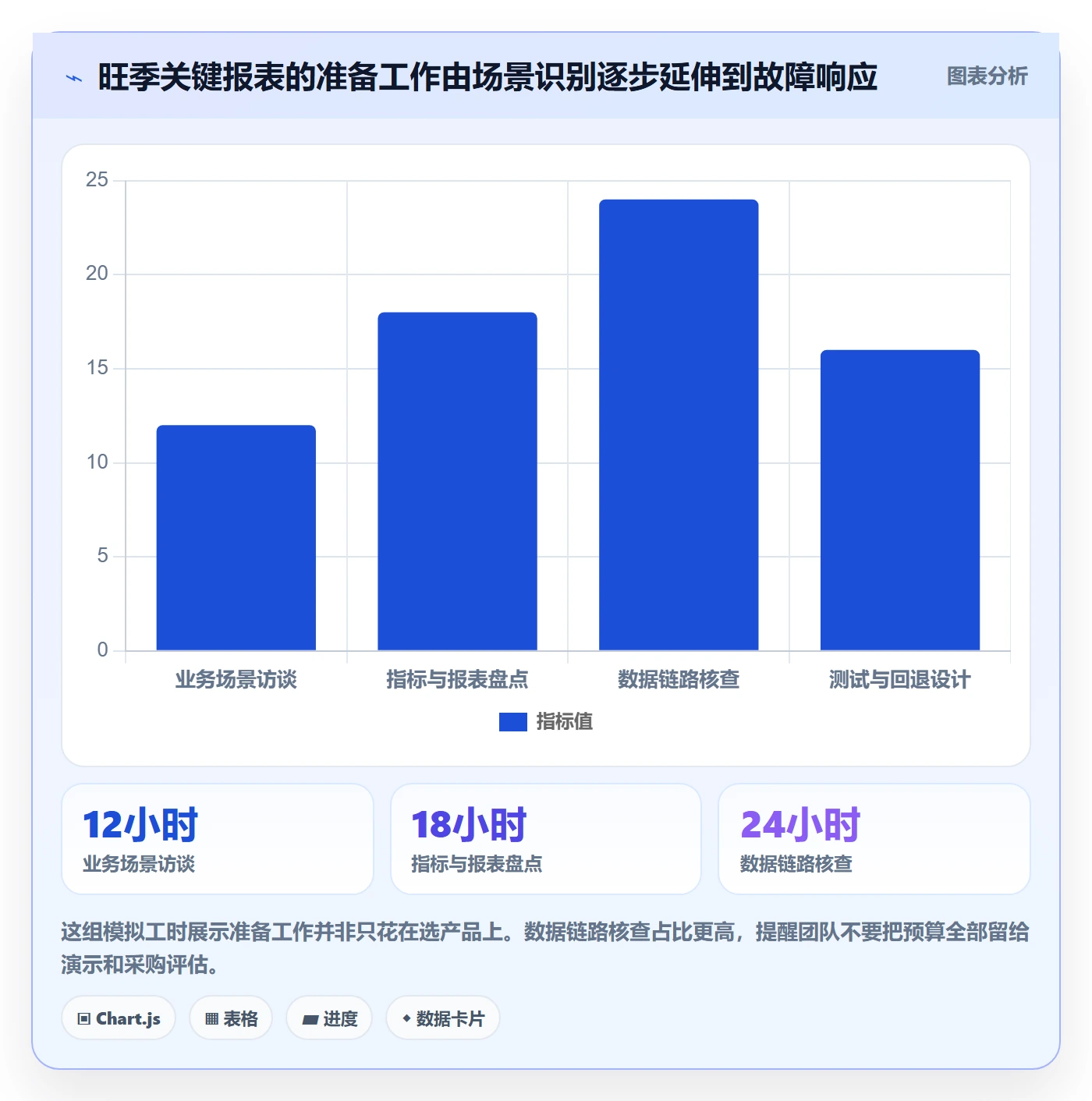The height and width of the screenshot is (1101, 1092).
Task: Click the 图表分析 label in the header
Action: click(x=987, y=76)
